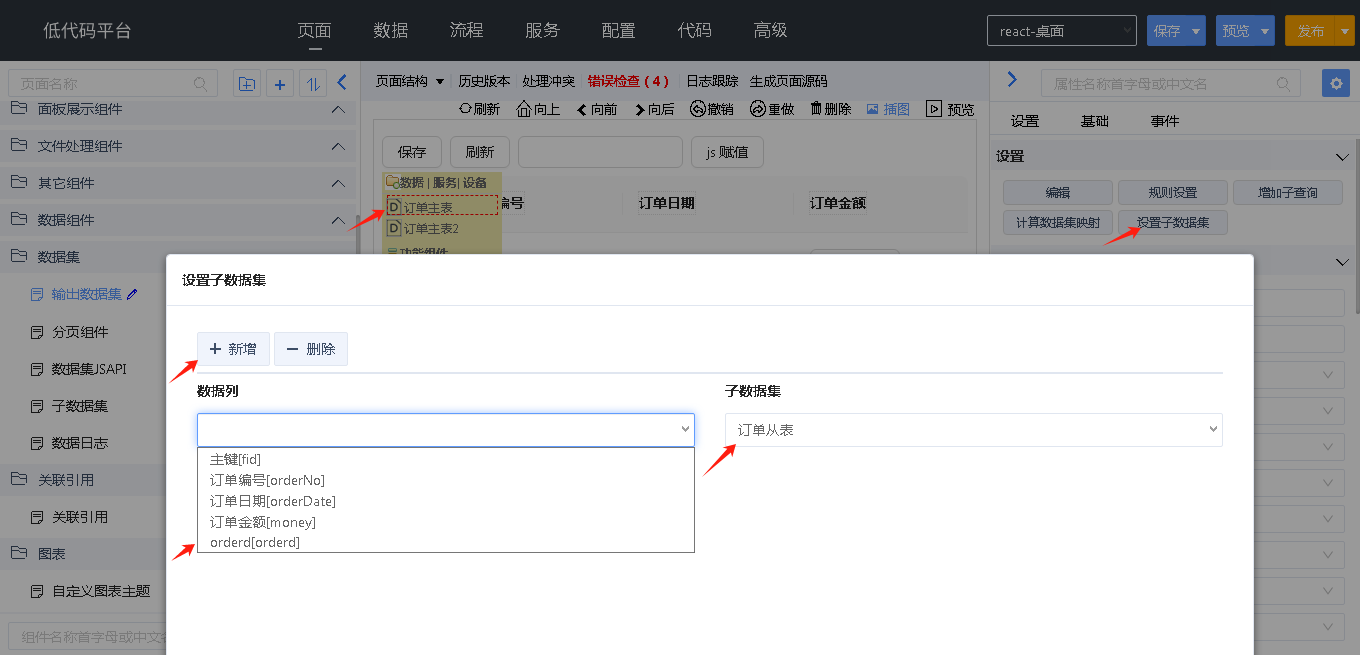The height and width of the screenshot is (655, 1360).
Task: Open the 预览 split-button arrow in header
Action: [x=1265, y=31]
